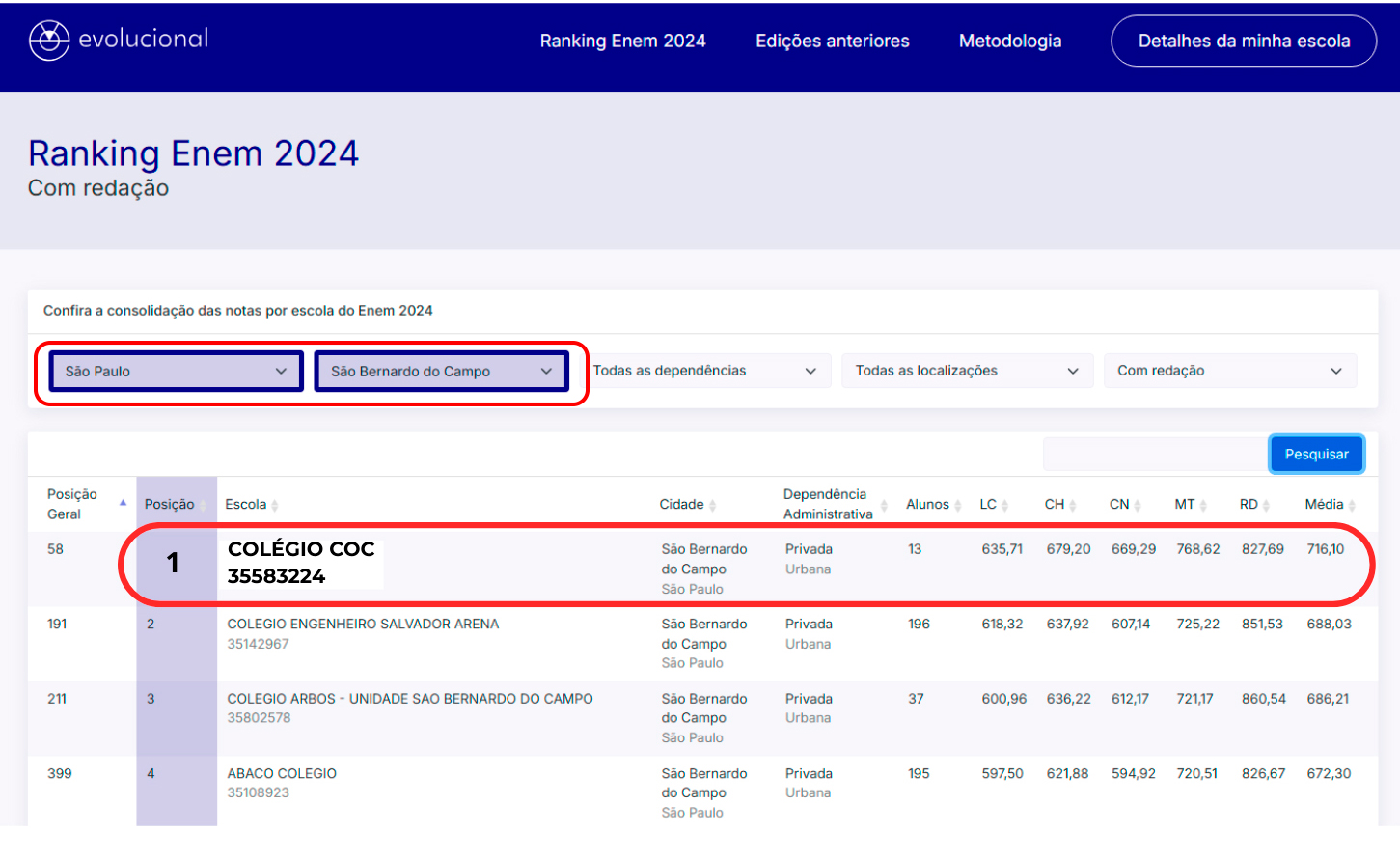The height and width of the screenshot is (861, 1400).
Task: Click the Detalhes da minha escola button
Action: point(1244,41)
